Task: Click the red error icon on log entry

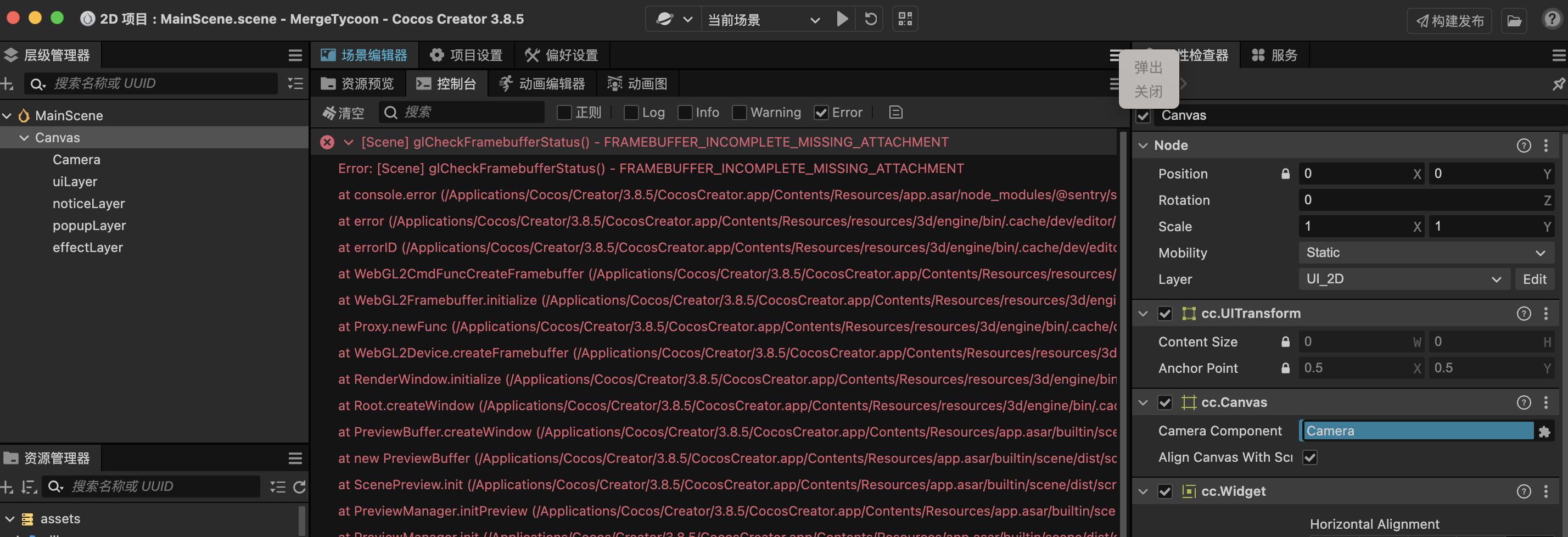Action: tap(327, 142)
